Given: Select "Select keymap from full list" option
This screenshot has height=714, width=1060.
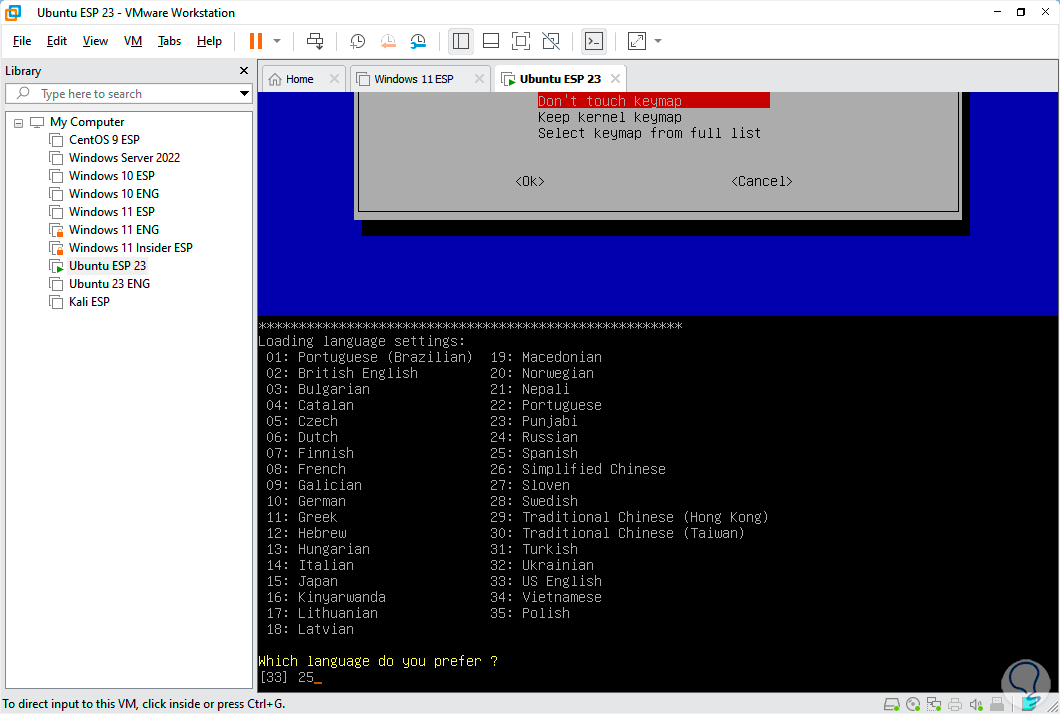Looking at the screenshot, I should coord(649,133).
